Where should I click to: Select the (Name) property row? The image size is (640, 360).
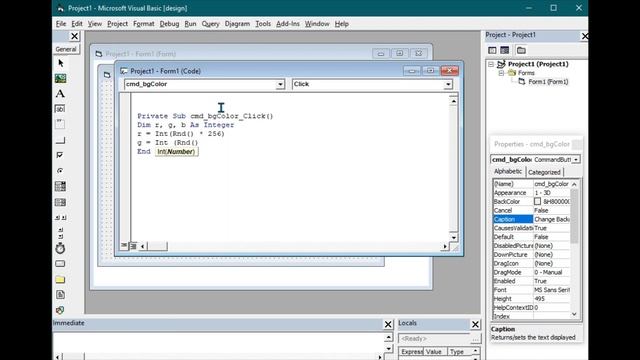531,184
